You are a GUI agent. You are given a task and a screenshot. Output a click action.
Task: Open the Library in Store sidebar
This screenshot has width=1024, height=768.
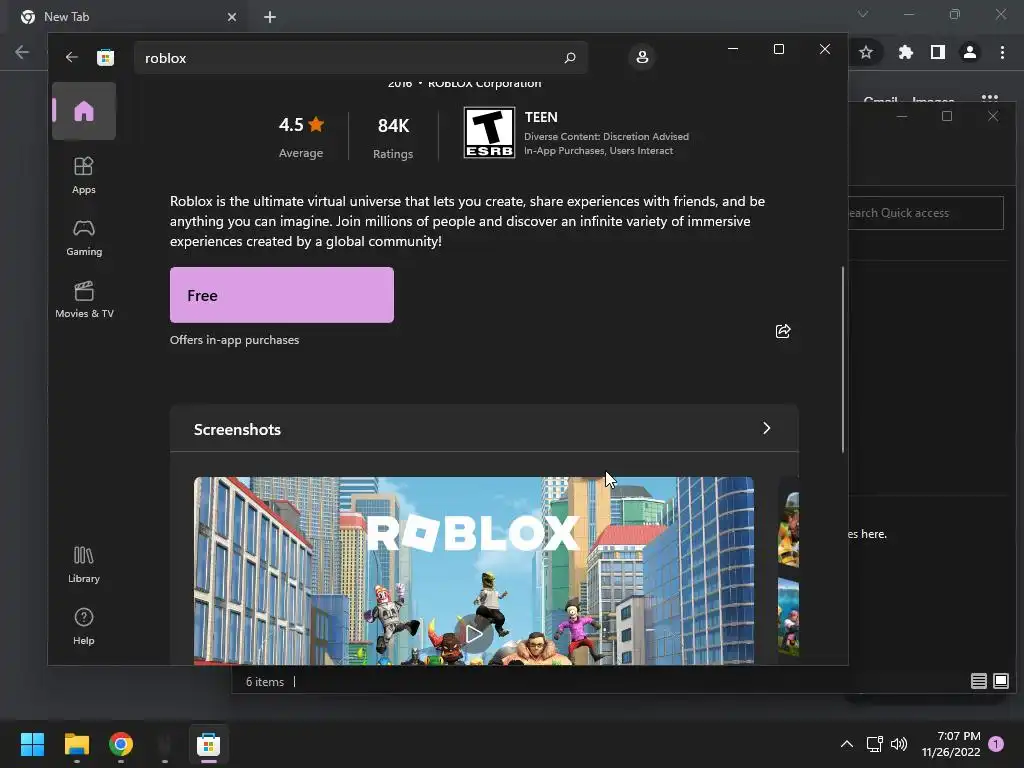coord(84,564)
